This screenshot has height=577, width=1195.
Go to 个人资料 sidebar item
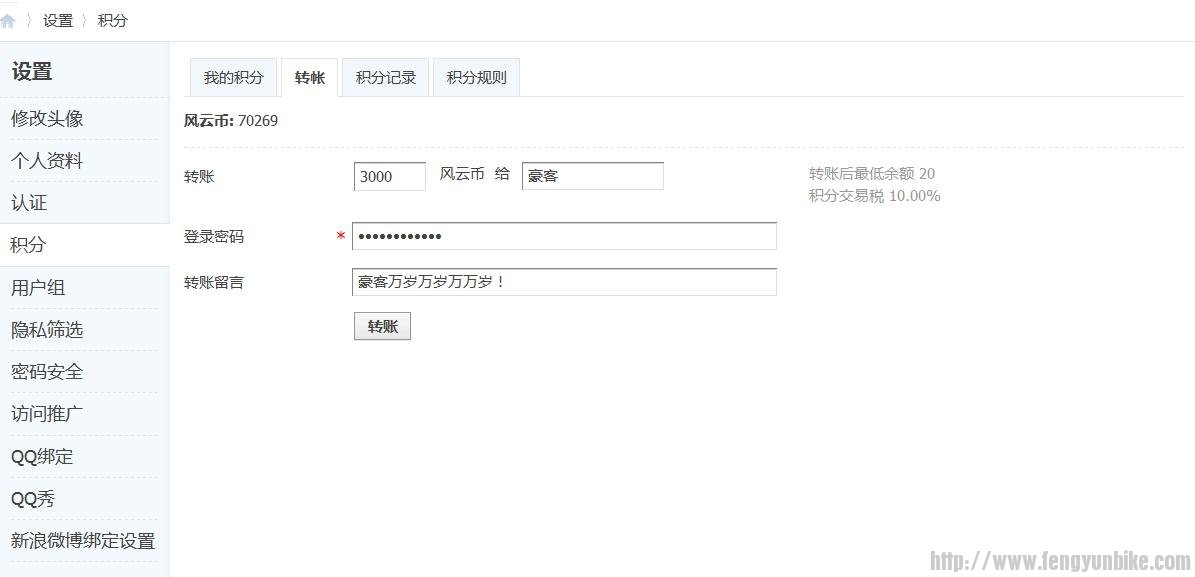click(47, 161)
